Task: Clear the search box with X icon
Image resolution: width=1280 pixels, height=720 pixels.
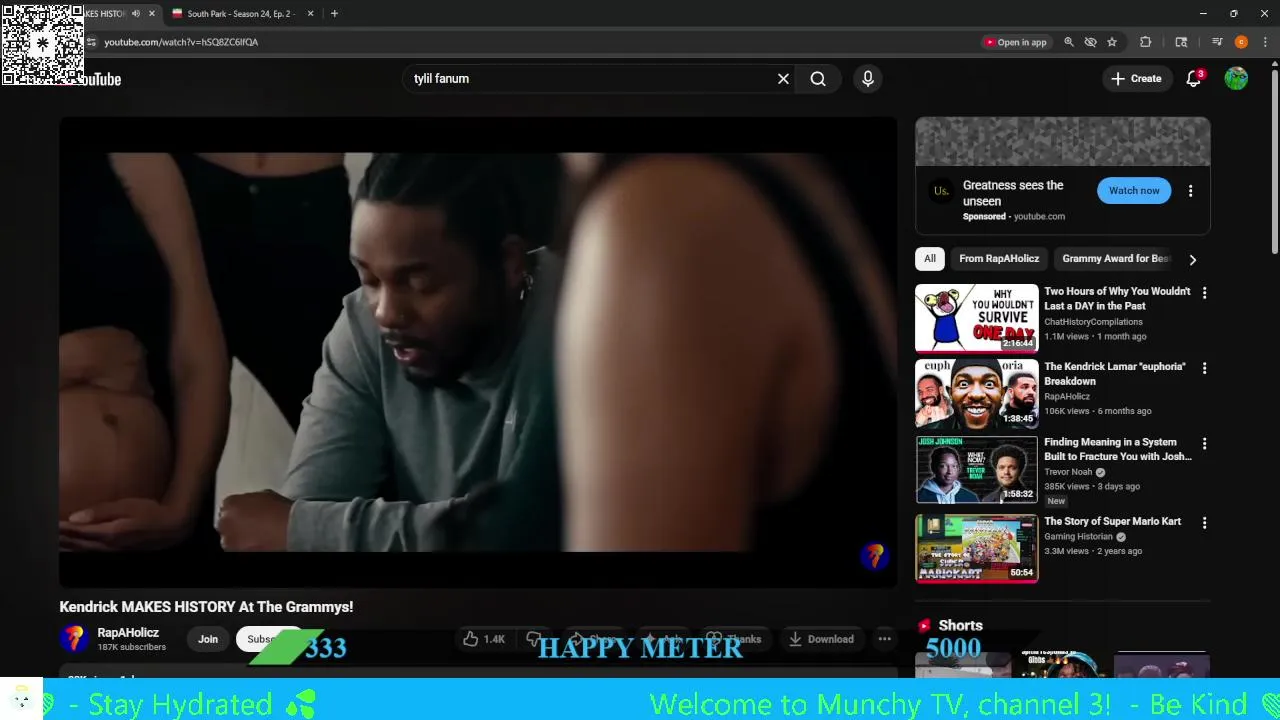Action: (x=783, y=79)
